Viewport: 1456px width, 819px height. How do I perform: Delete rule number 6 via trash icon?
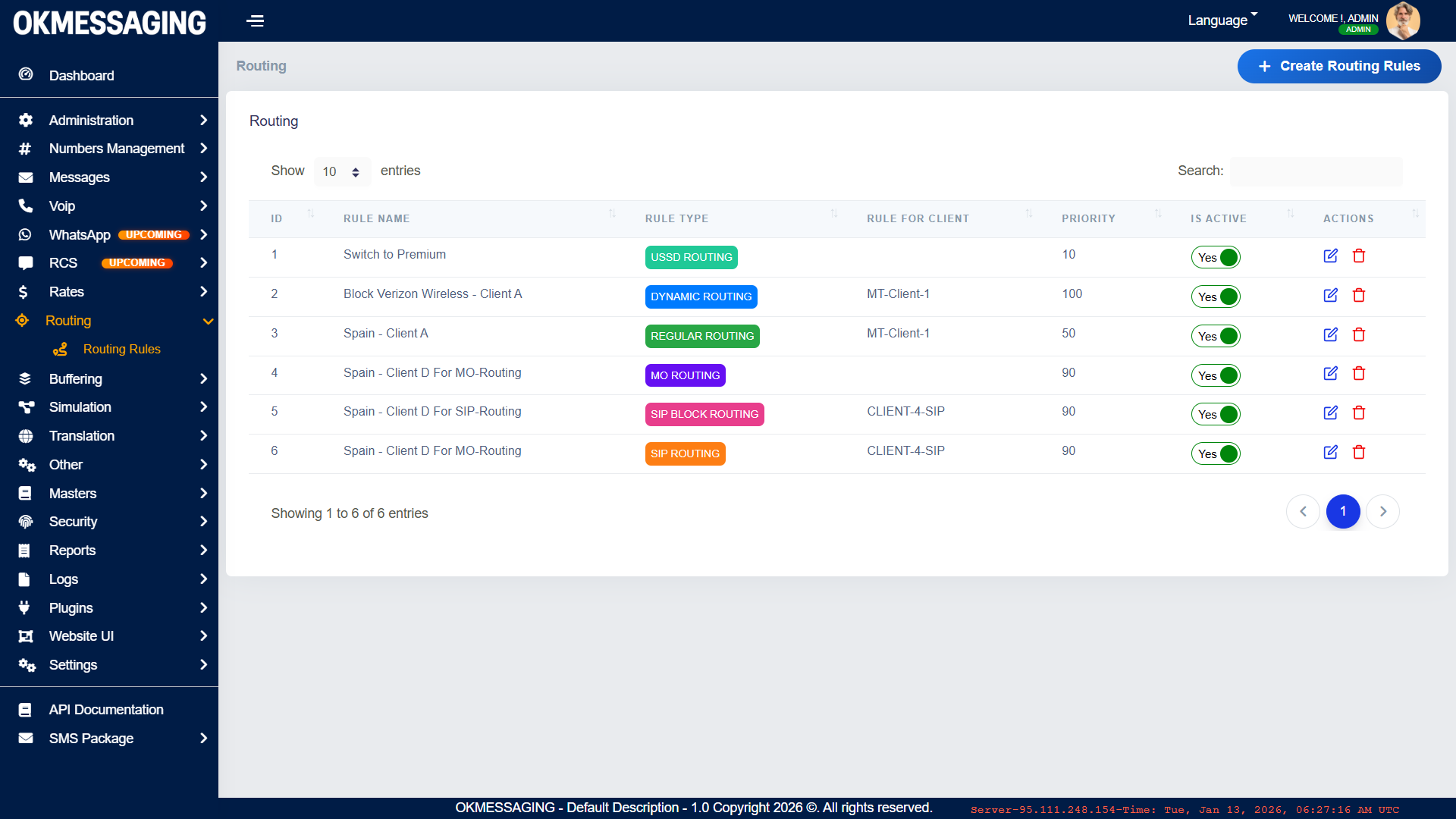click(x=1358, y=453)
